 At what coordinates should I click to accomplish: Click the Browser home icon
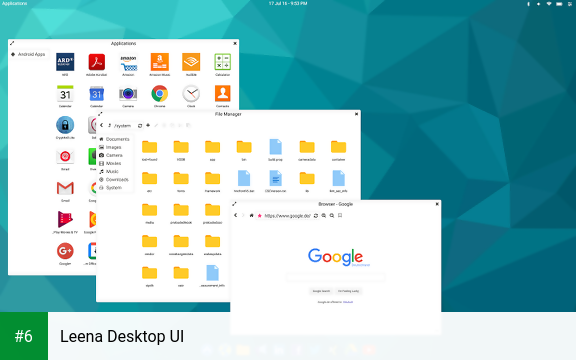click(252, 216)
